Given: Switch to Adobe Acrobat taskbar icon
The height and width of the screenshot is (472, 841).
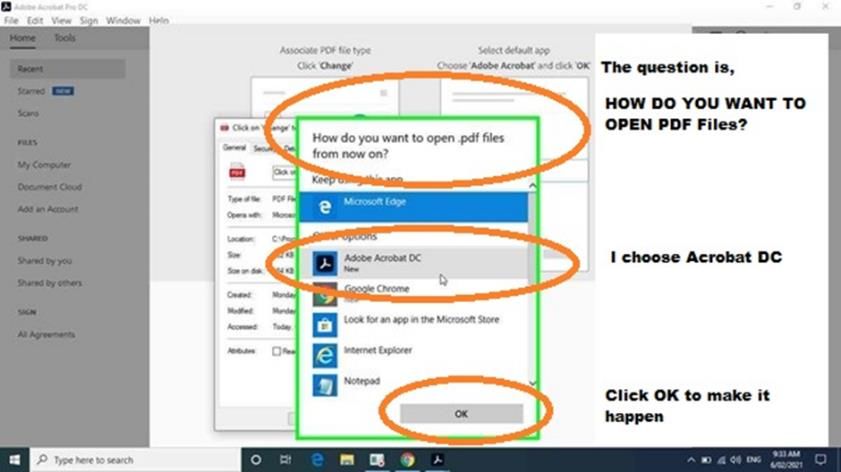Looking at the screenshot, I should pyautogui.click(x=438, y=460).
